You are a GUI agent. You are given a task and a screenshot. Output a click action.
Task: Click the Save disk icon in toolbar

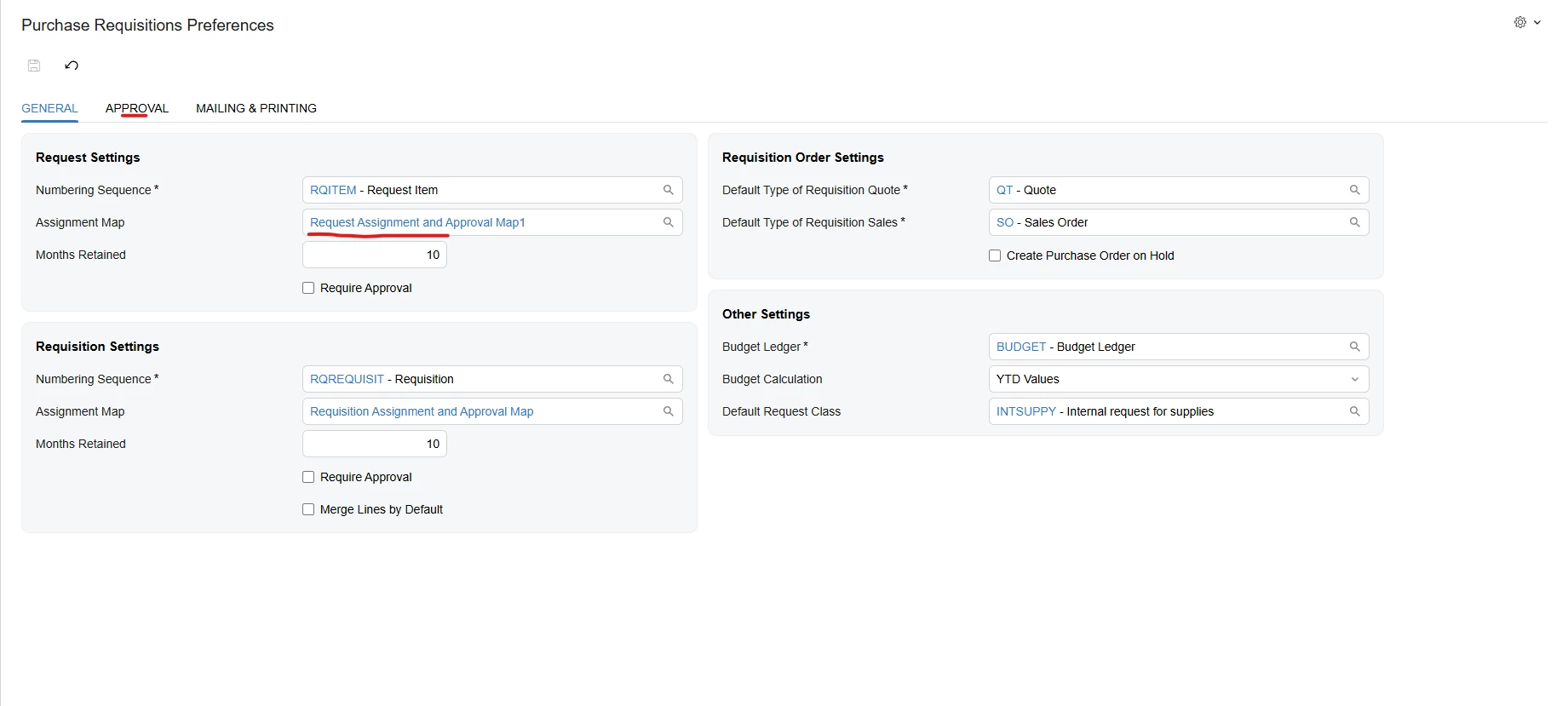tap(34, 66)
